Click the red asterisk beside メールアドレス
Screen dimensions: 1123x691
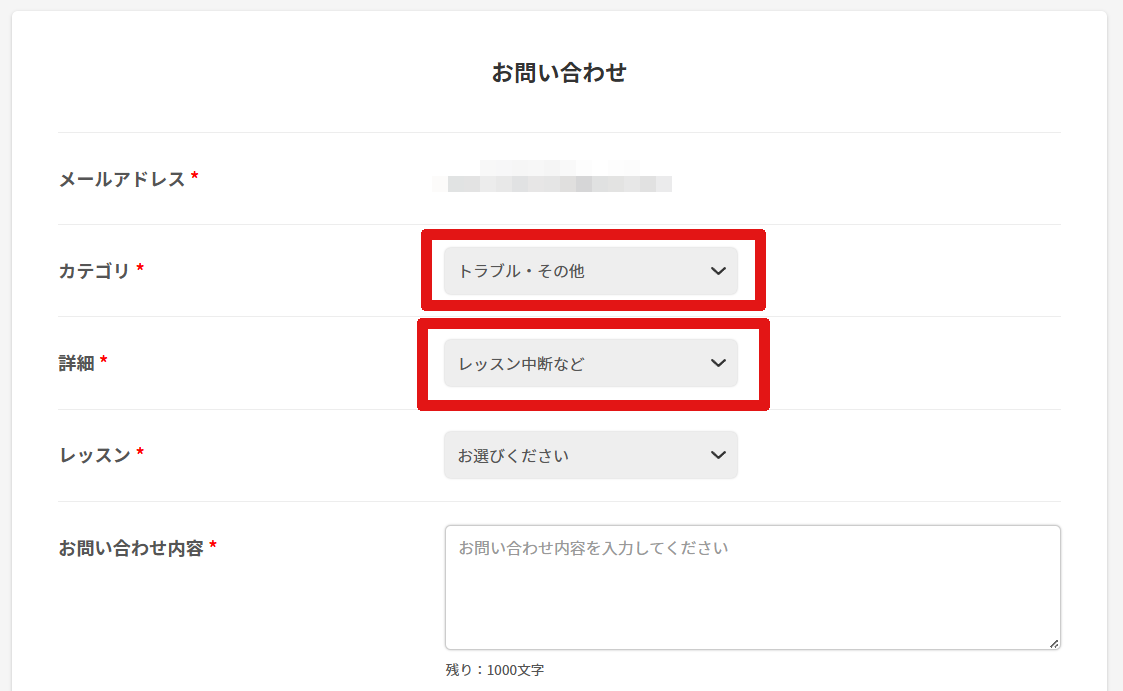(195, 177)
